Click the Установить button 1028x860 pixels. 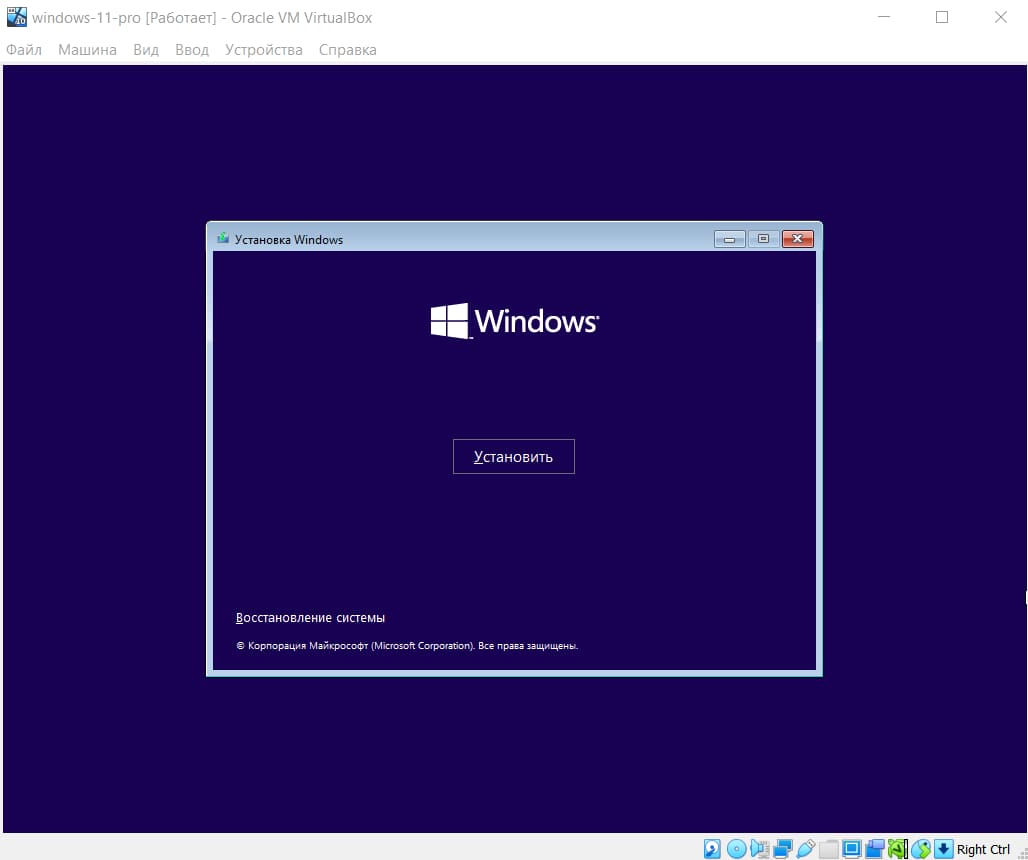513,456
